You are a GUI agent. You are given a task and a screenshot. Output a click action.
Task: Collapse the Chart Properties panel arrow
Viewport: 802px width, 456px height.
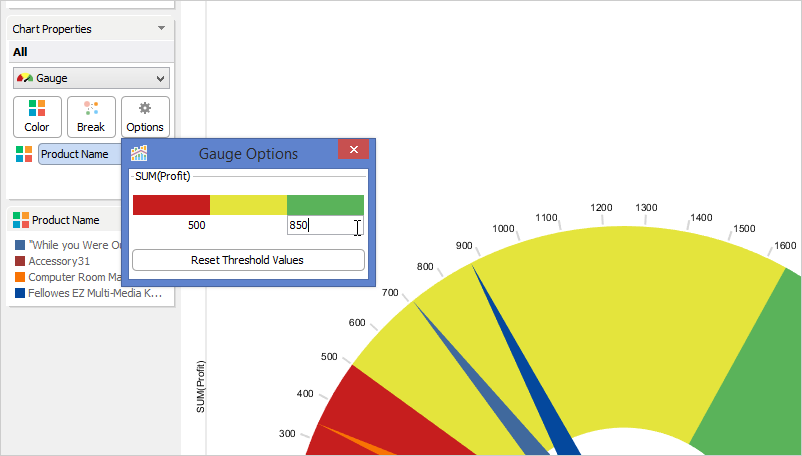pos(161,28)
